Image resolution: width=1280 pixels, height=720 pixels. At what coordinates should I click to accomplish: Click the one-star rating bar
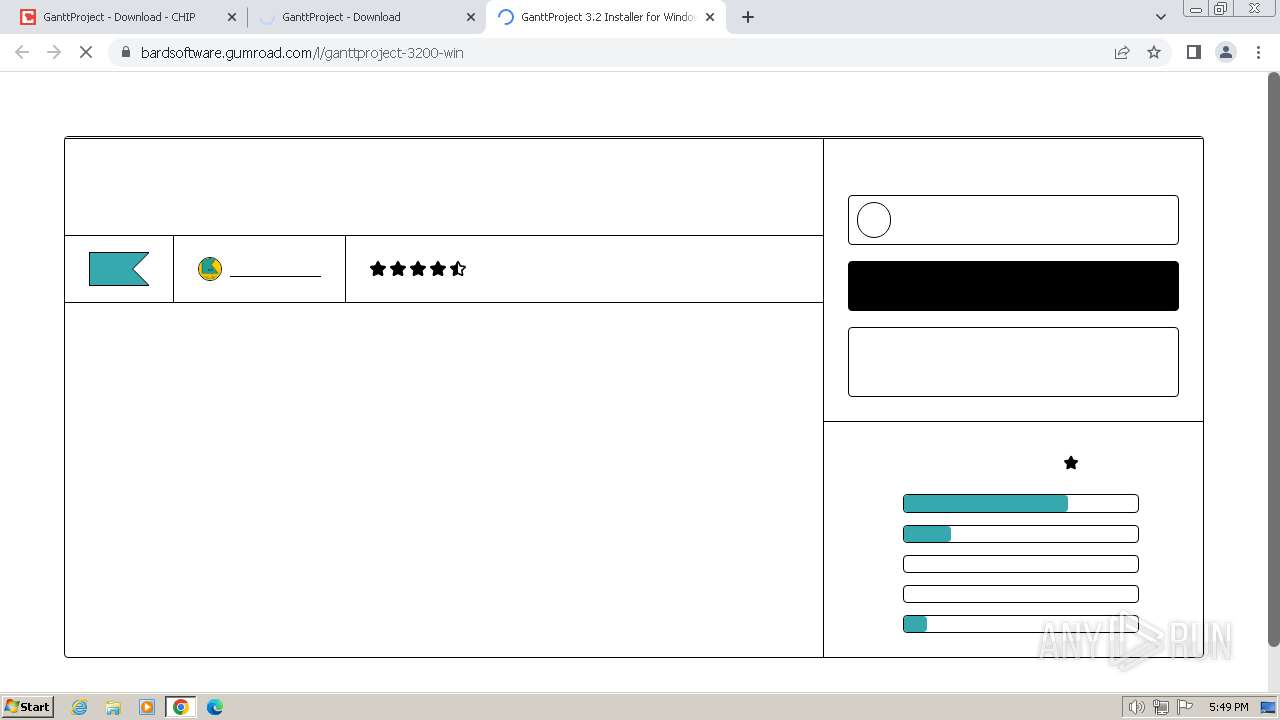pyautogui.click(x=1021, y=624)
